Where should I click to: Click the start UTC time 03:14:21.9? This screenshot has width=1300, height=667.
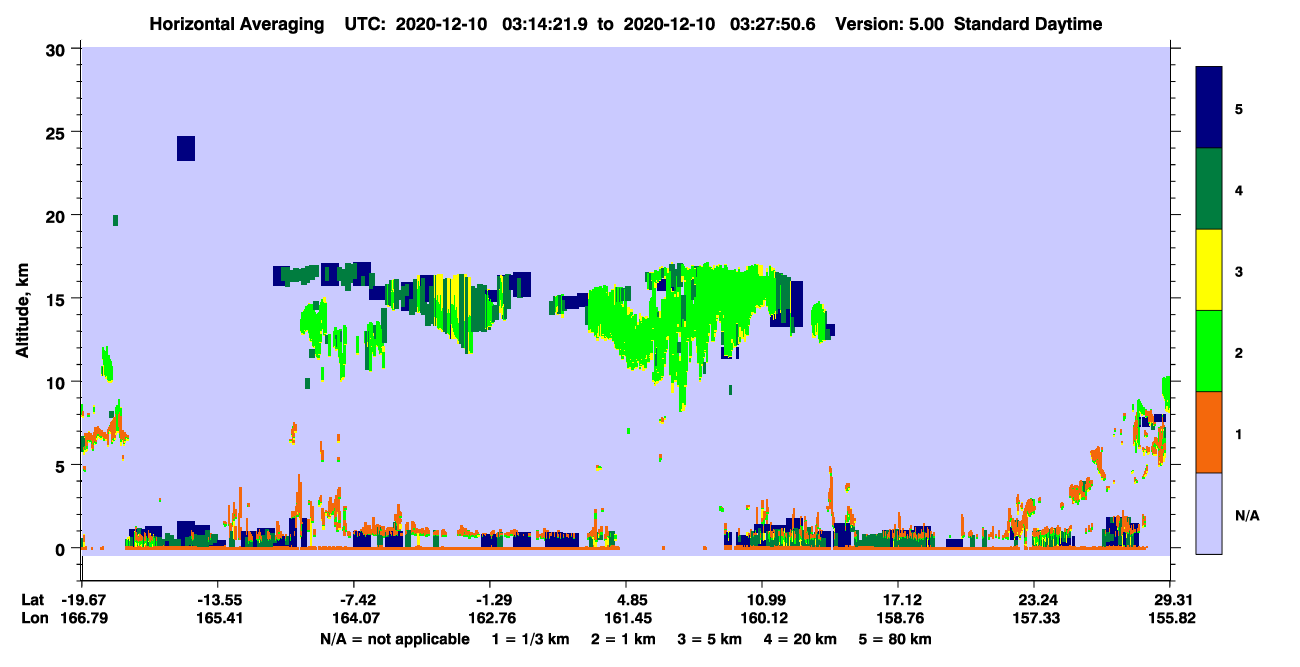pos(542,24)
